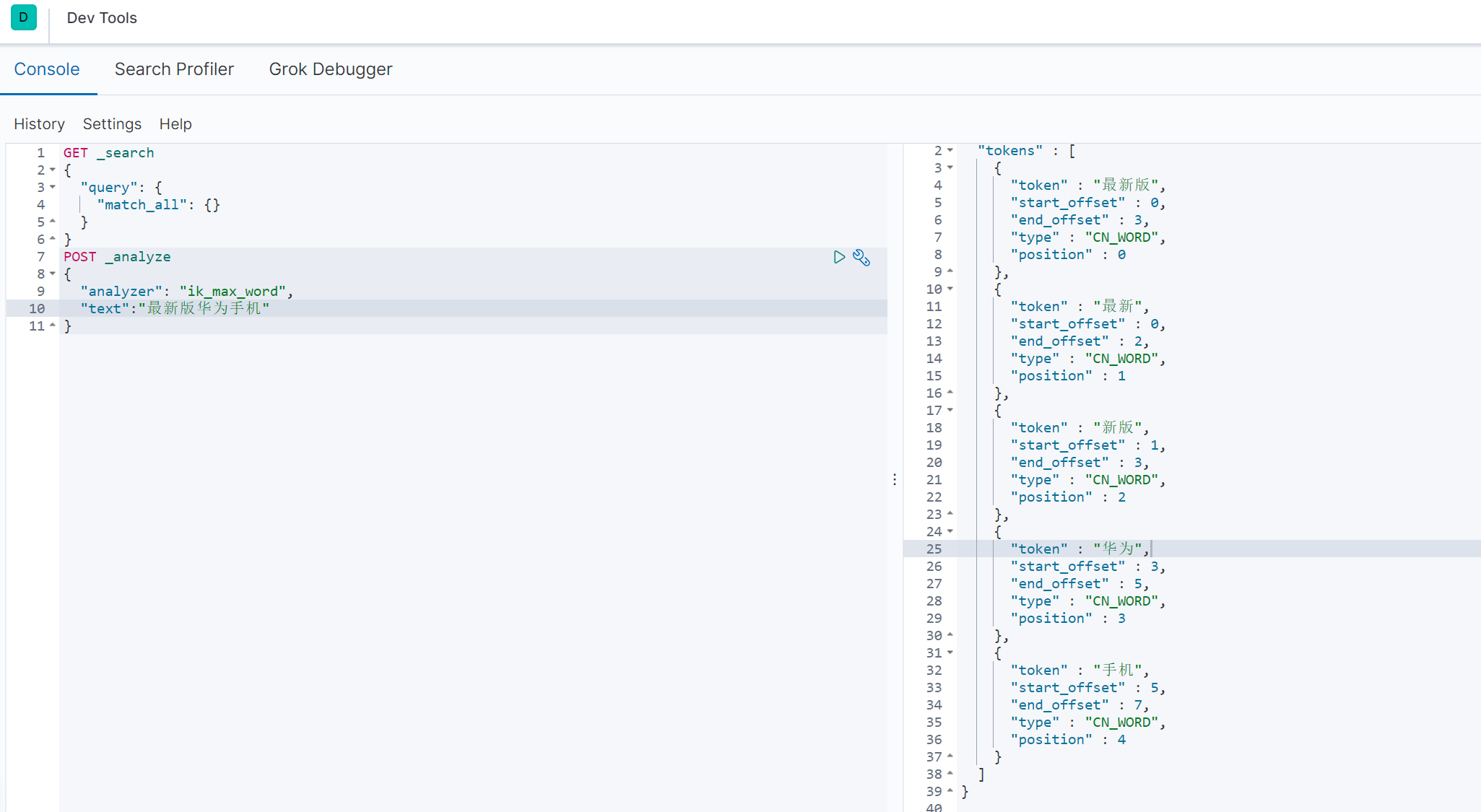Viewport: 1481px width, 812px height.
Task: Select the Console tab
Action: 47,69
